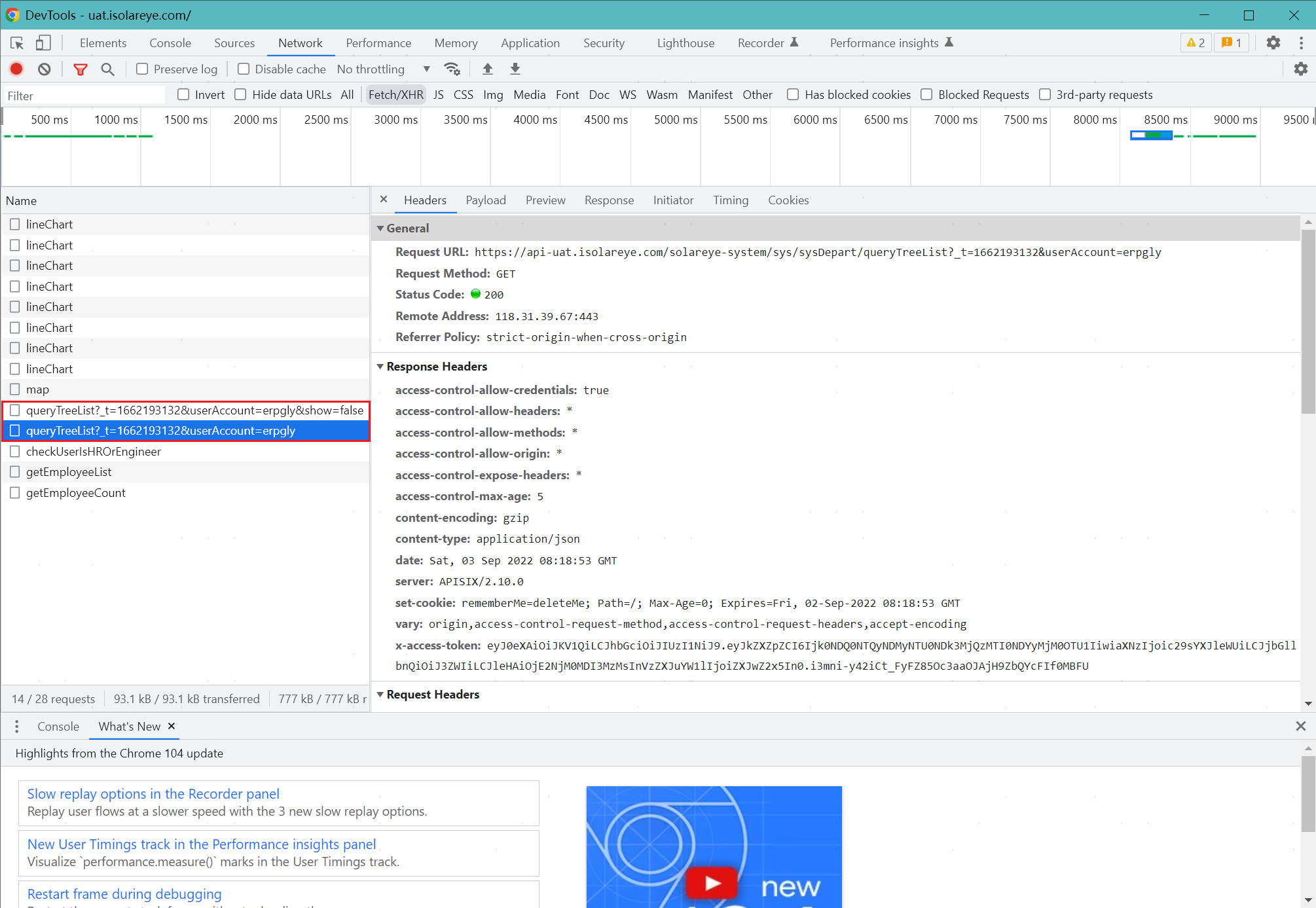Screen dimensions: 1316x908
Task: Open network search magnifier icon
Action: [107, 69]
